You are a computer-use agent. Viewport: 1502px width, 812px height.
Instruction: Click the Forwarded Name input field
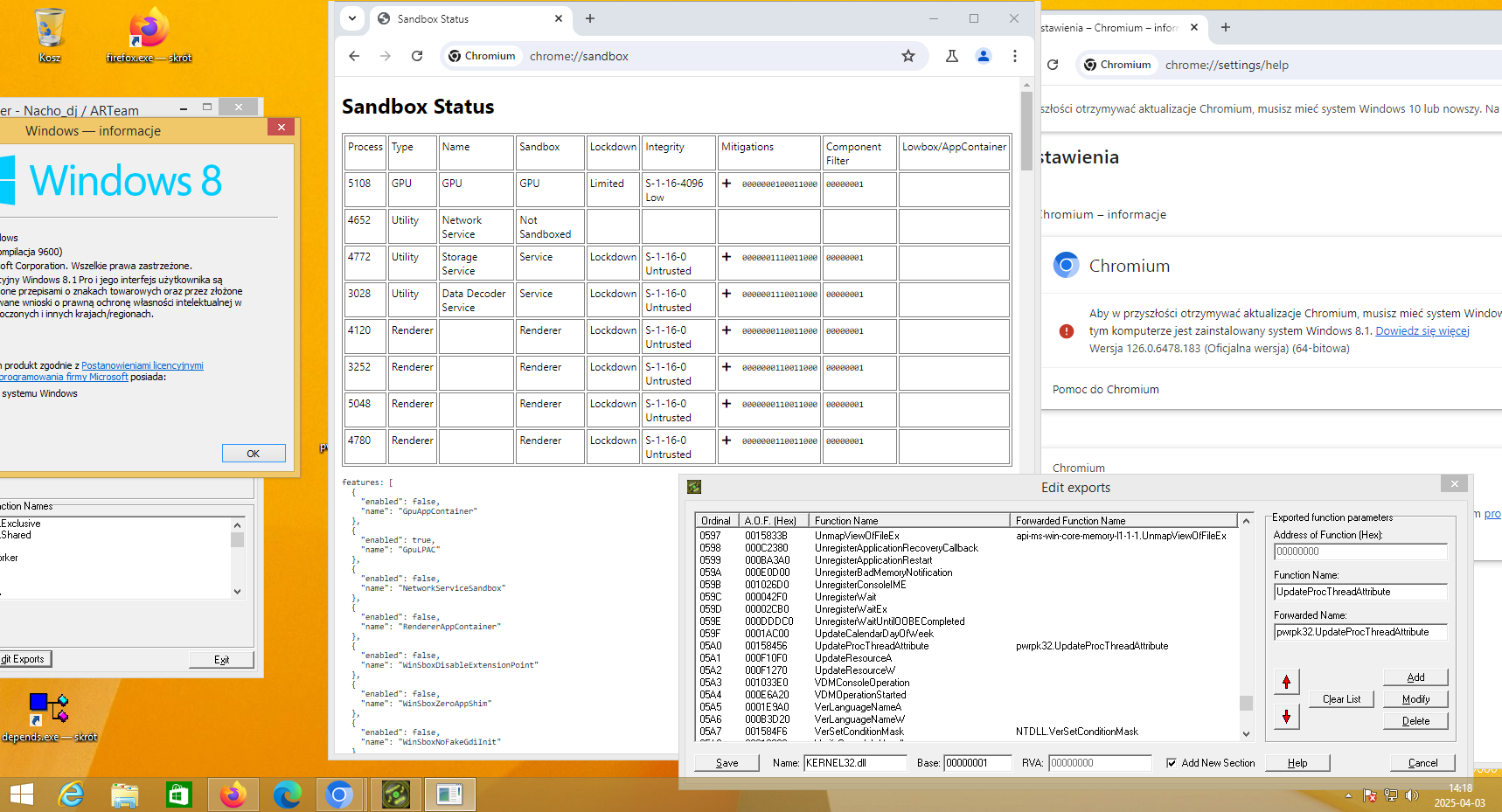pyautogui.click(x=1360, y=632)
